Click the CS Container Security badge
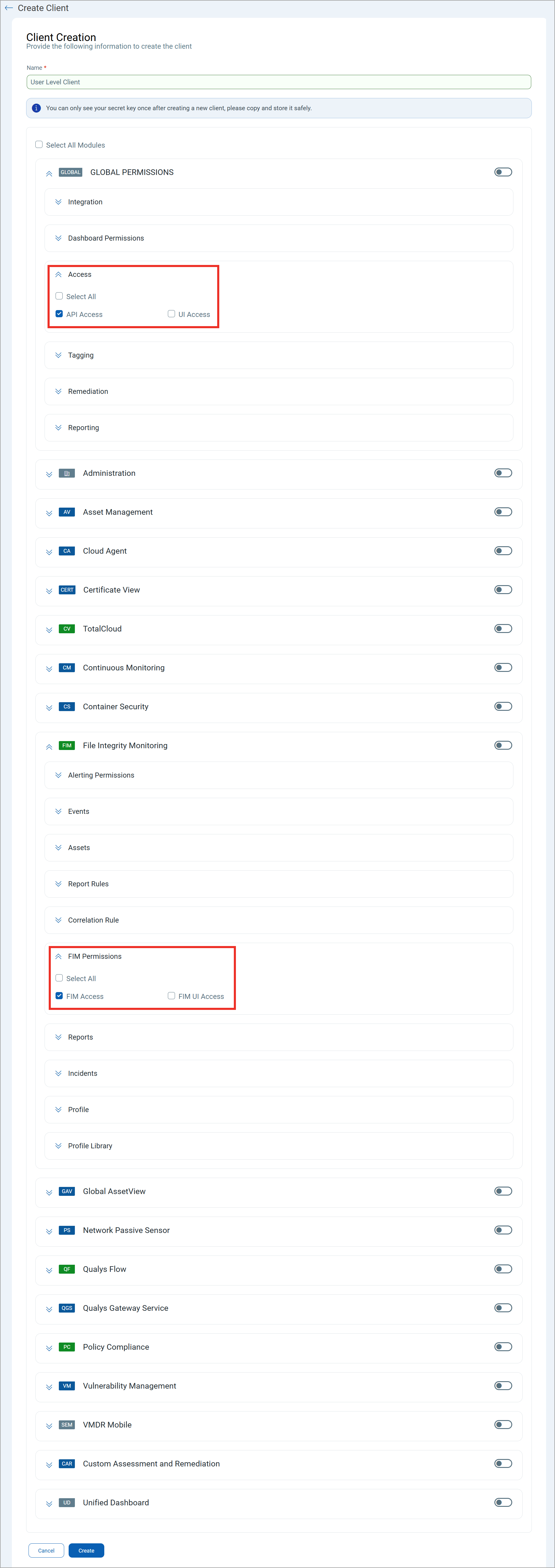The image size is (555, 1568). [67, 707]
